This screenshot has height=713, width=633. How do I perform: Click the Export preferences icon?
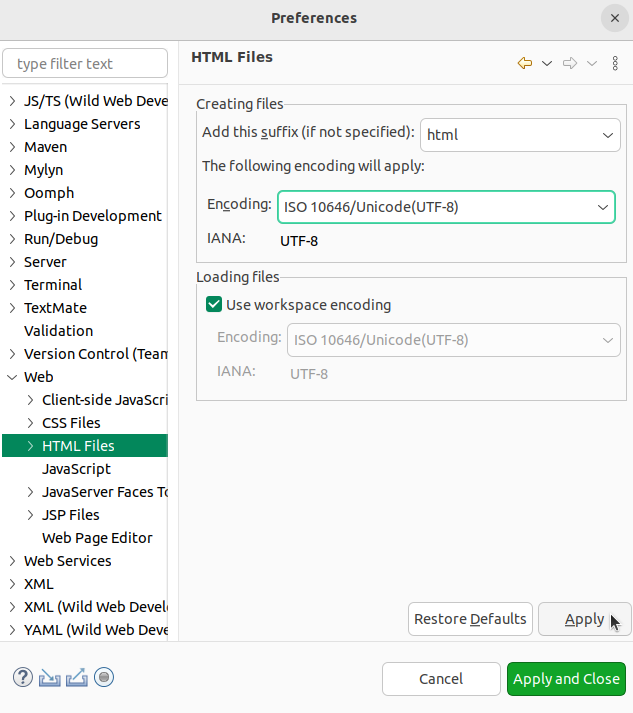77,678
